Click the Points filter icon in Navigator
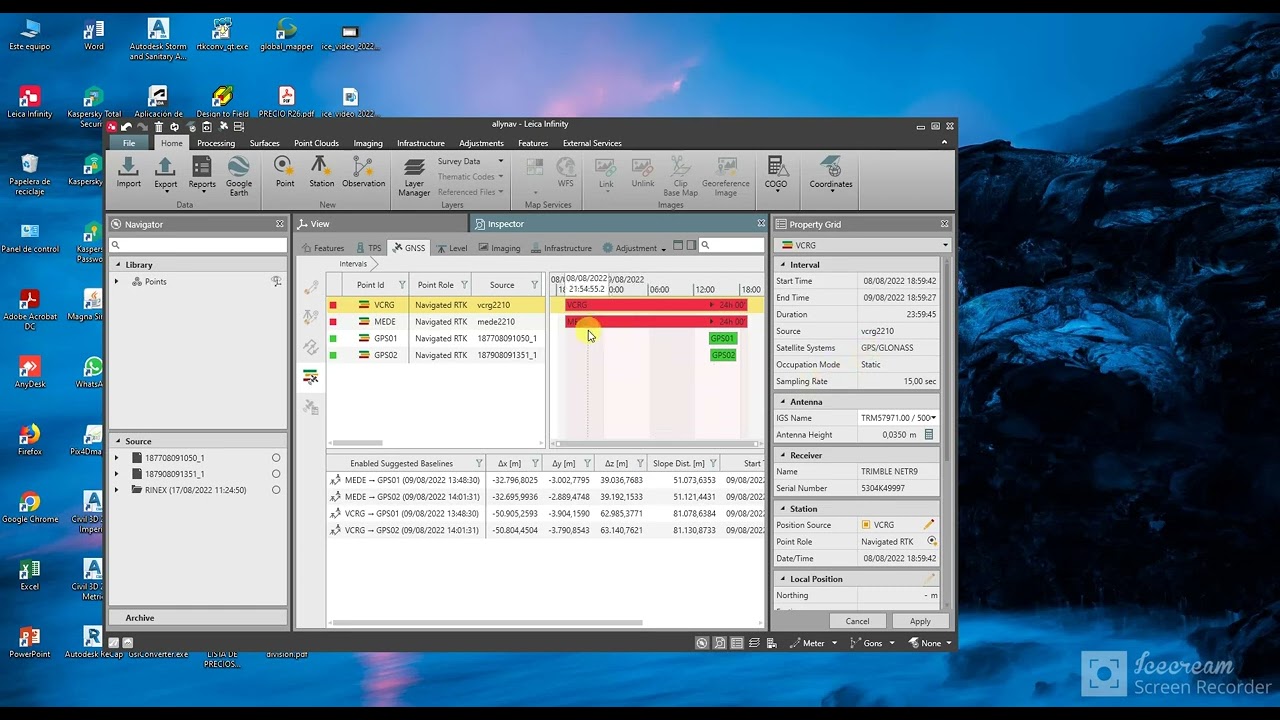 tap(276, 282)
